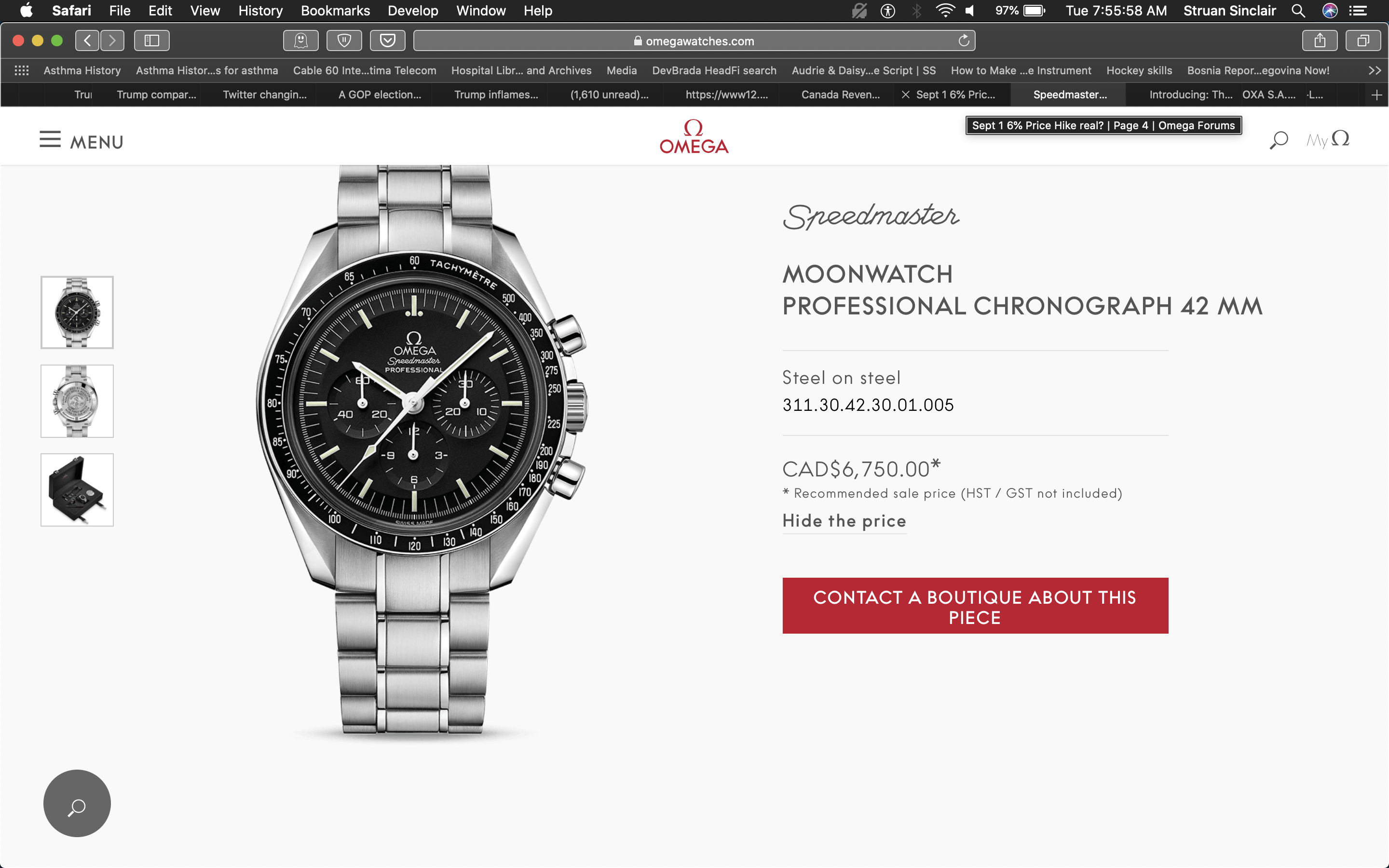The image size is (1389, 868).
Task: Click Contact a Boutique About This Piece
Action: tap(975, 606)
